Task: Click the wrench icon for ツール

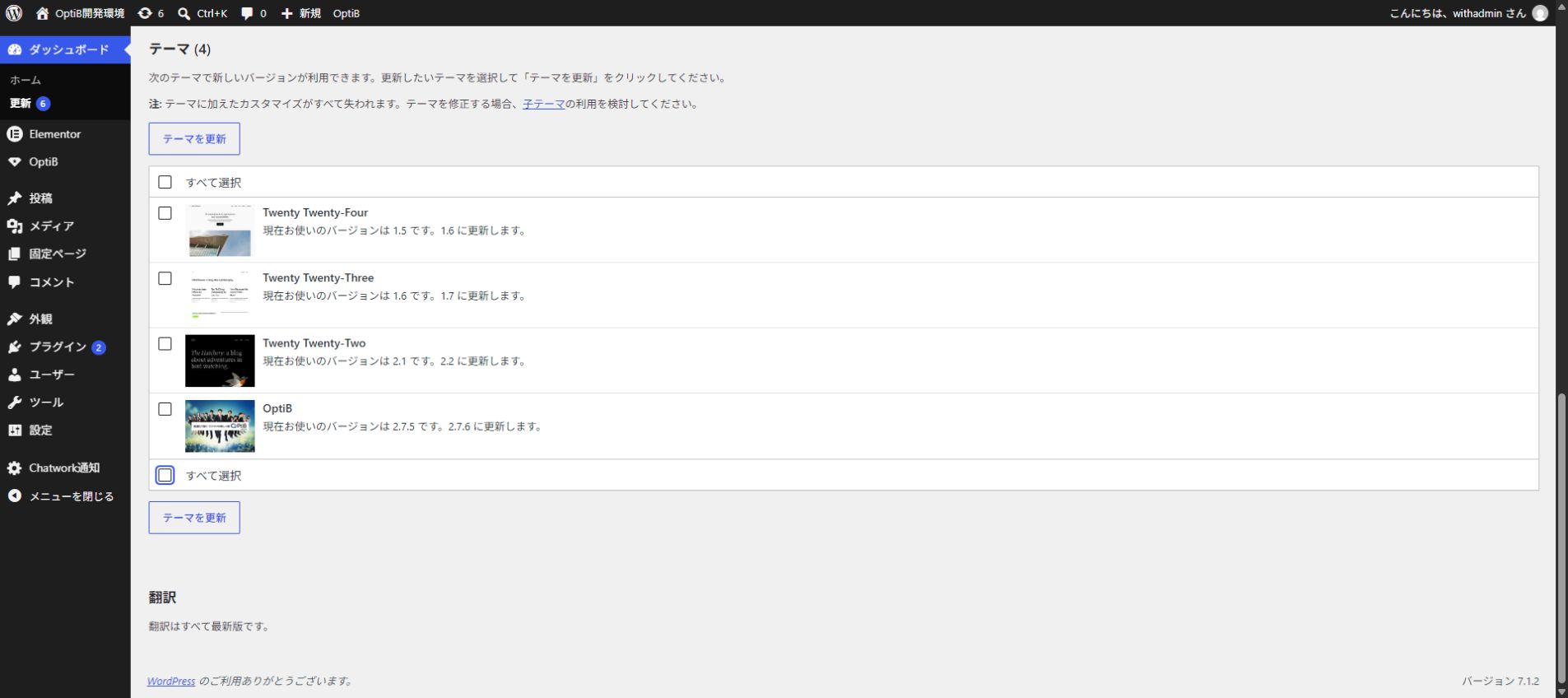Action: pyautogui.click(x=14, y=403)
